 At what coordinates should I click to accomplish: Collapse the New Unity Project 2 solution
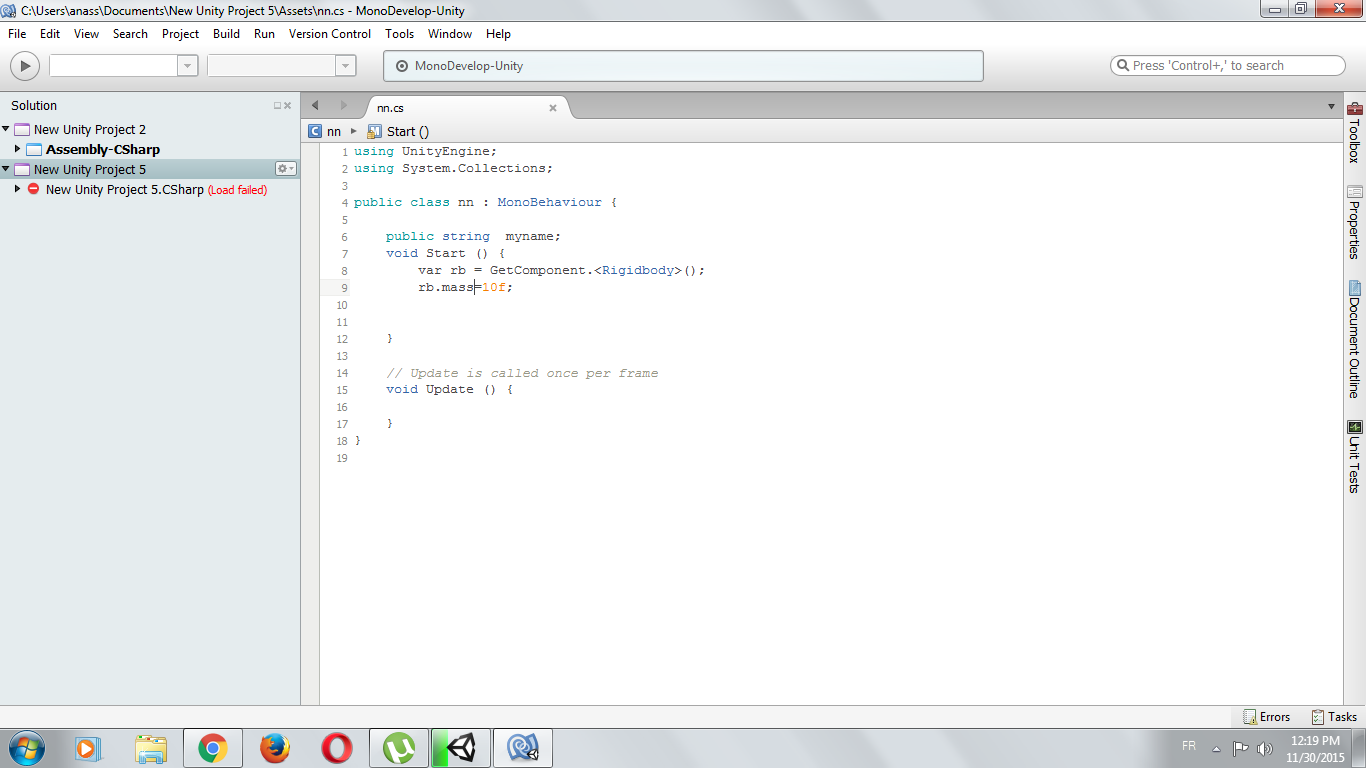pos(6,129)
